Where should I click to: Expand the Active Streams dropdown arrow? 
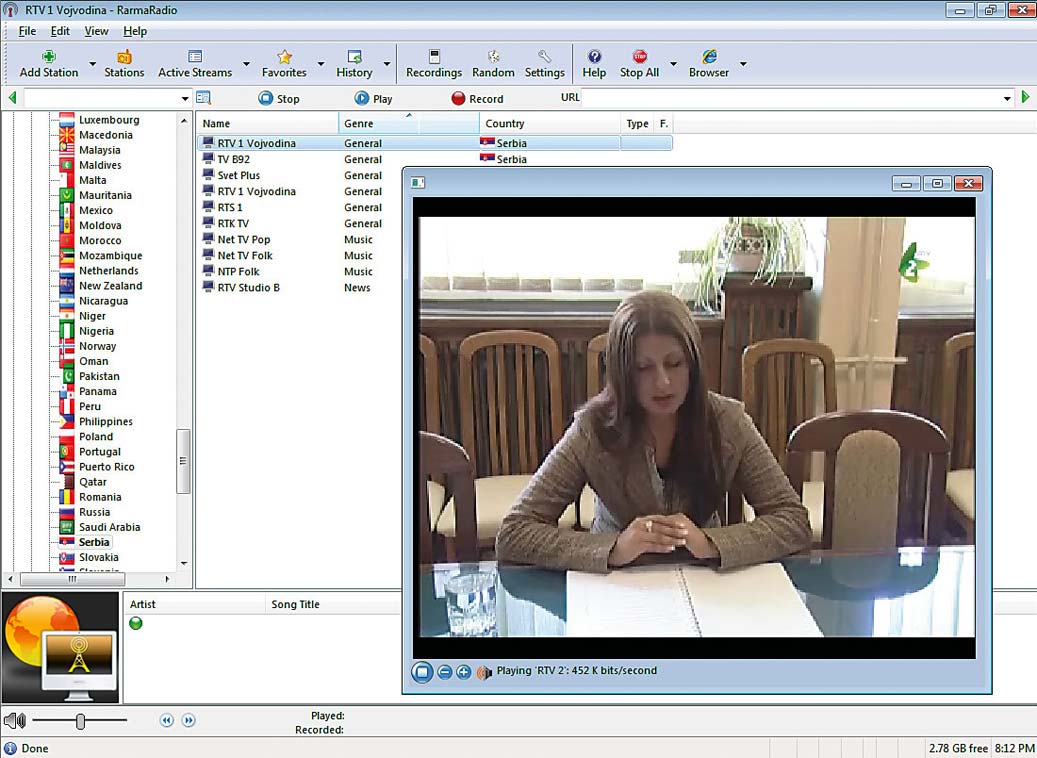coord(246,64)
